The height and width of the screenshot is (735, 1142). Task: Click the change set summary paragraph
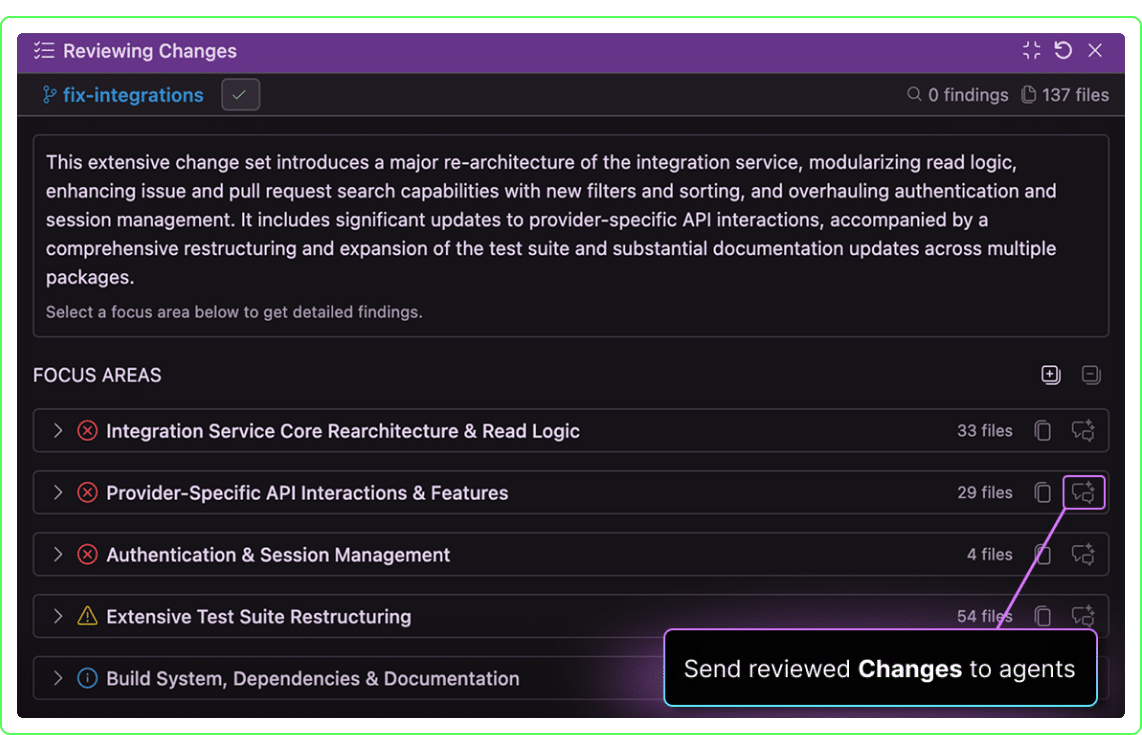click(x=551, y=219)
